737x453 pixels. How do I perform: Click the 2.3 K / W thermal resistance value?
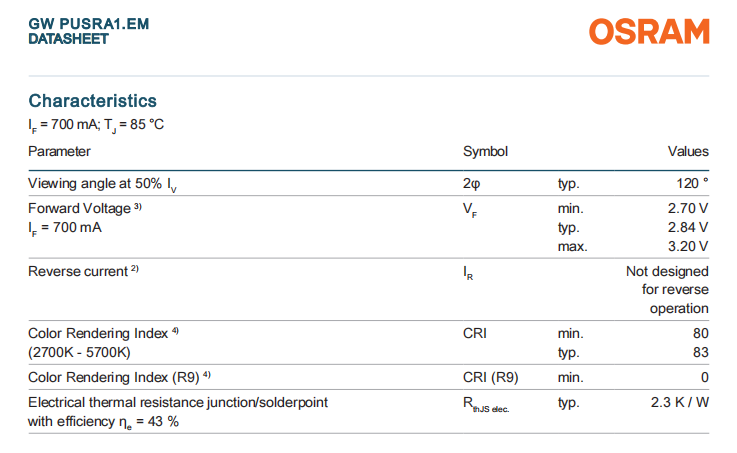click(x=677, y=401)
